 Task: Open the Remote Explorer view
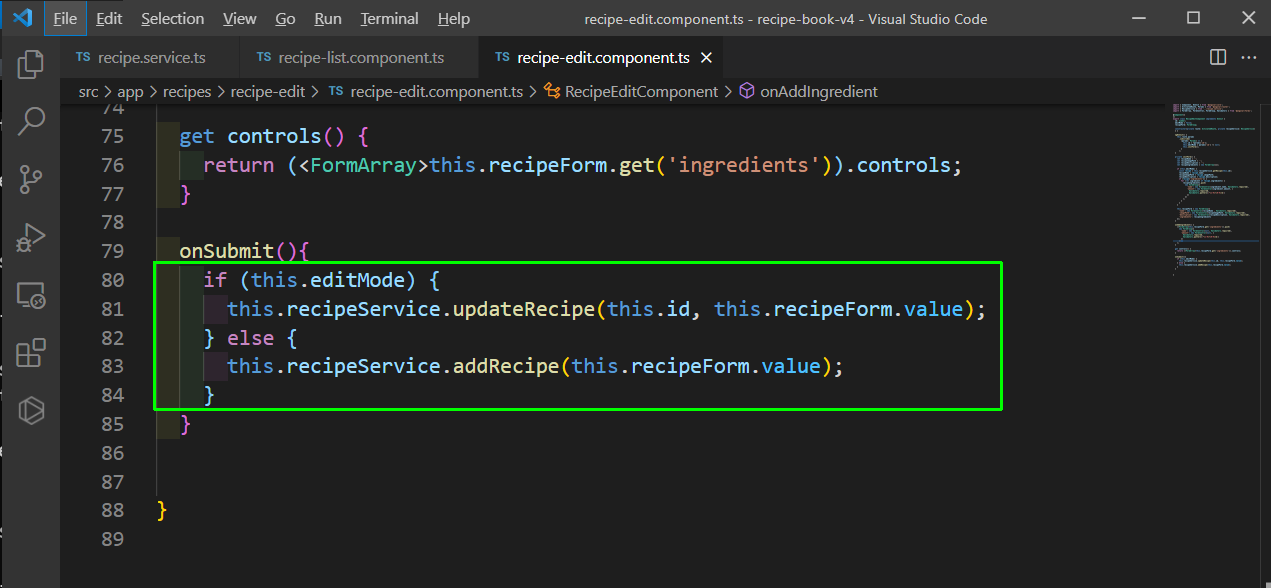[31, 295]
